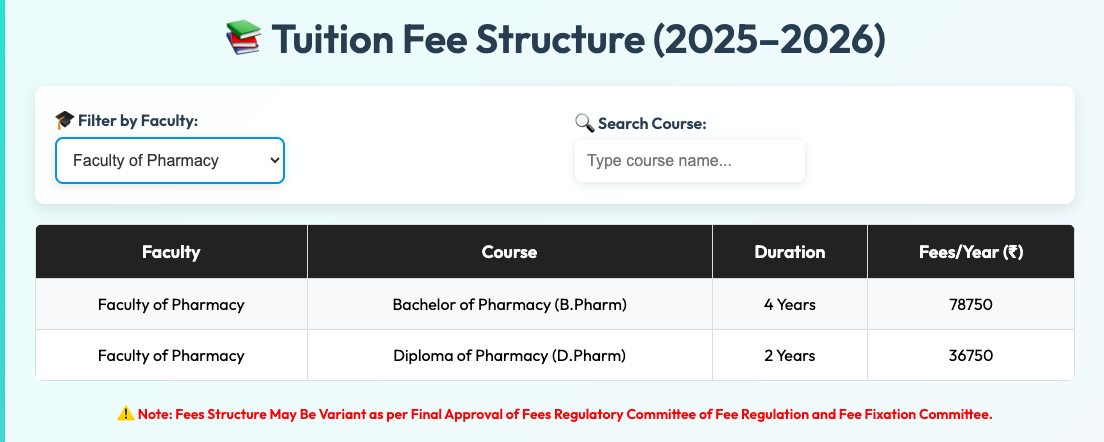Click the Search Course label
The height and width of the screenshot is (442, 1104).
(x=652, y=124)
